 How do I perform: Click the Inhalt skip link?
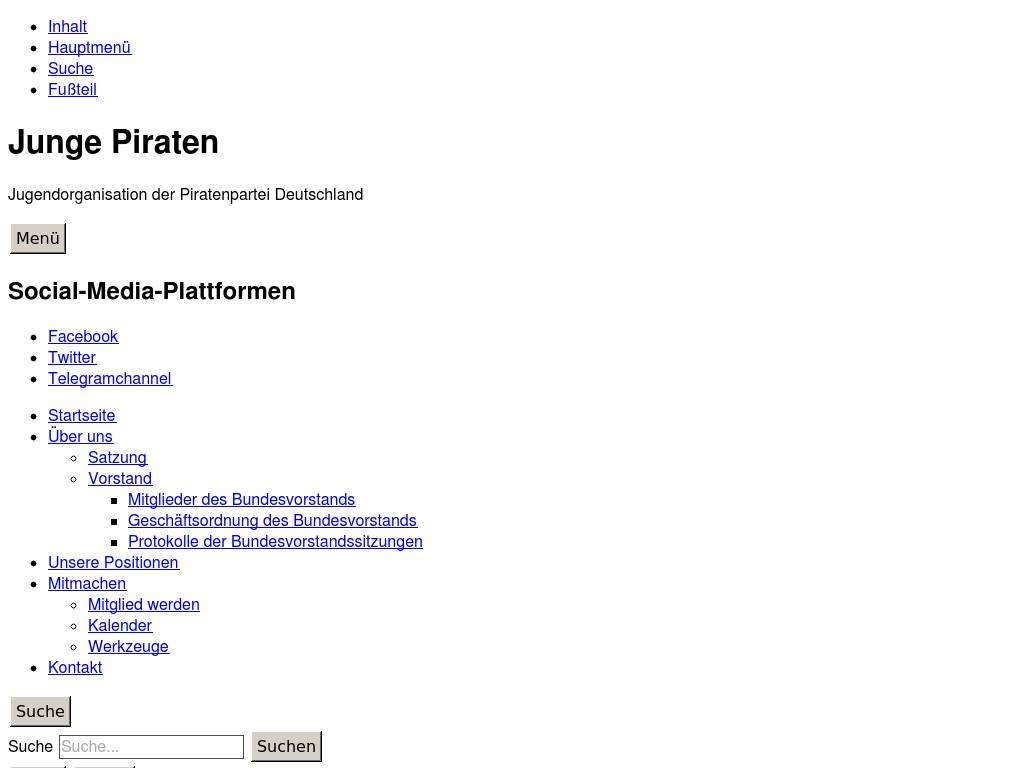(67, 26)
